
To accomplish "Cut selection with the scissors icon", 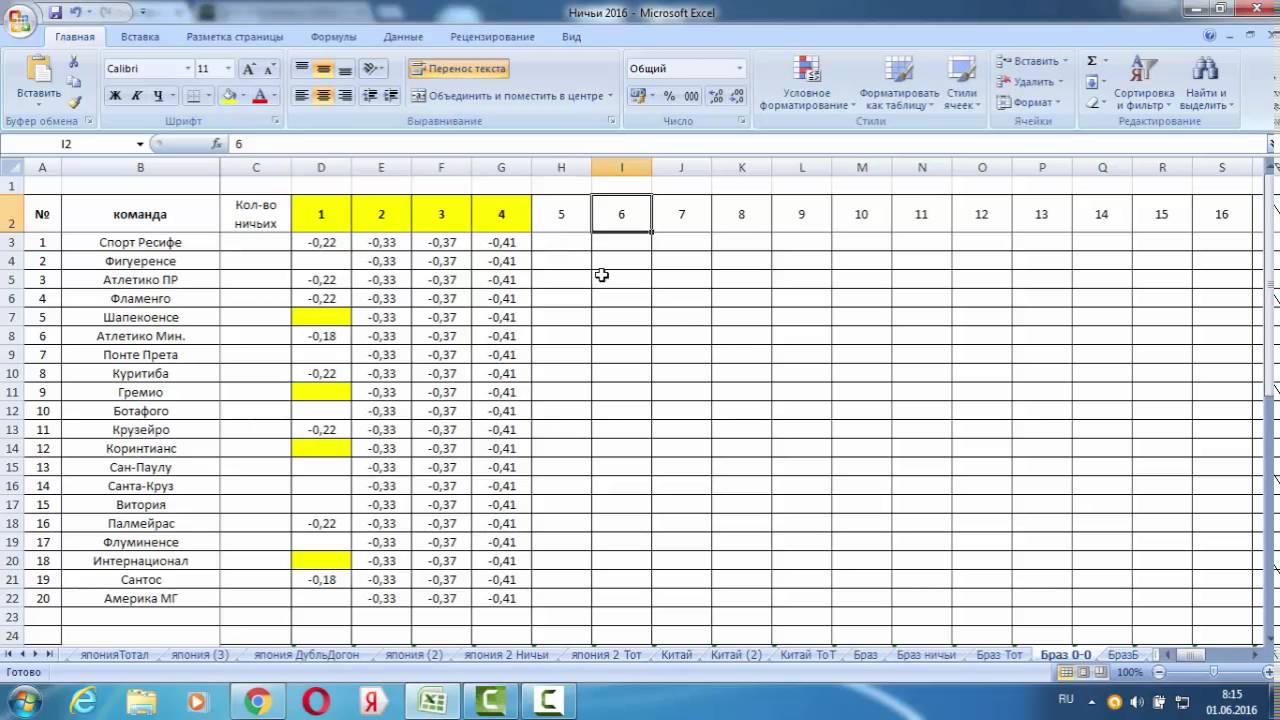I will click(x=74, y=62).
